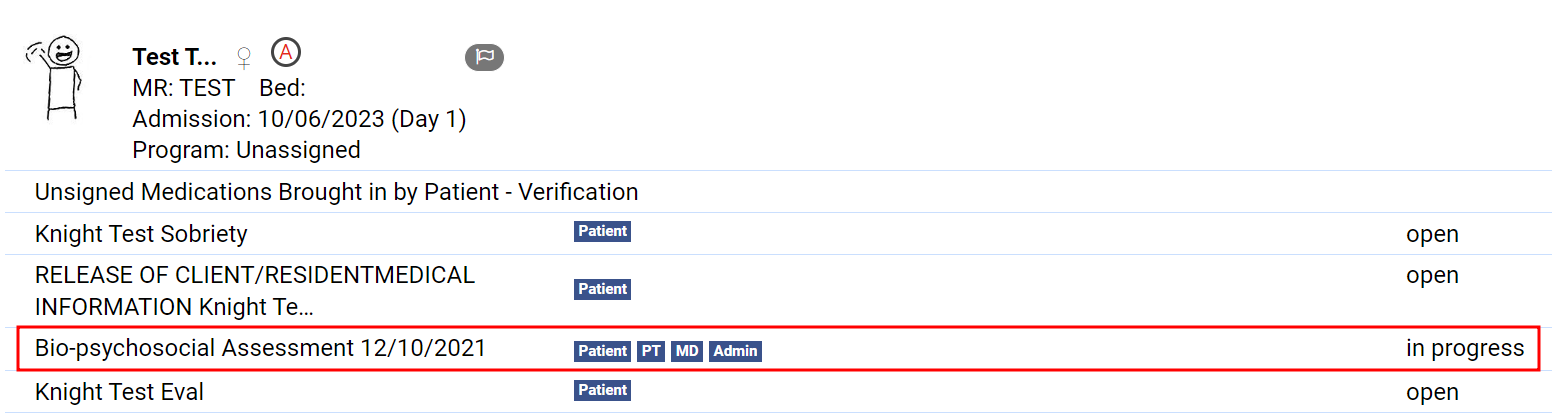Open the patient name Test T...
The width and height of the screenshot is (1553, 415).
coord(174,57)
